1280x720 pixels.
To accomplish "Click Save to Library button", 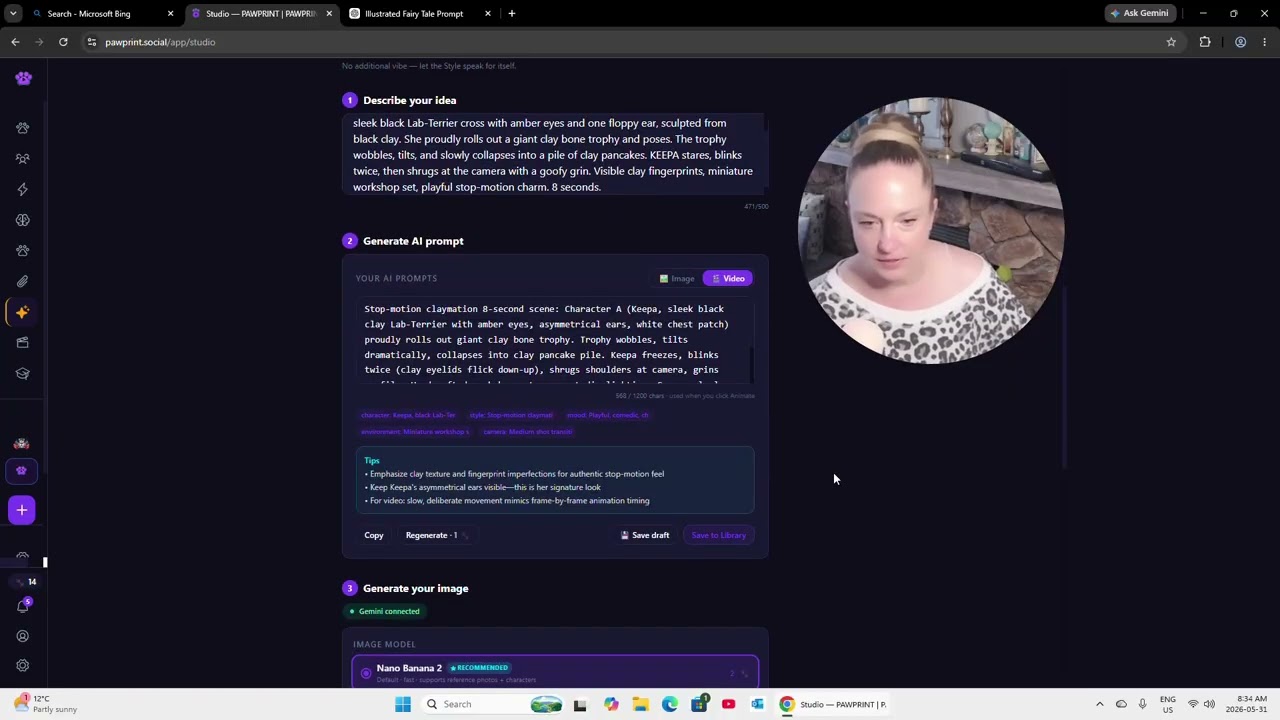I will point(718,535).
